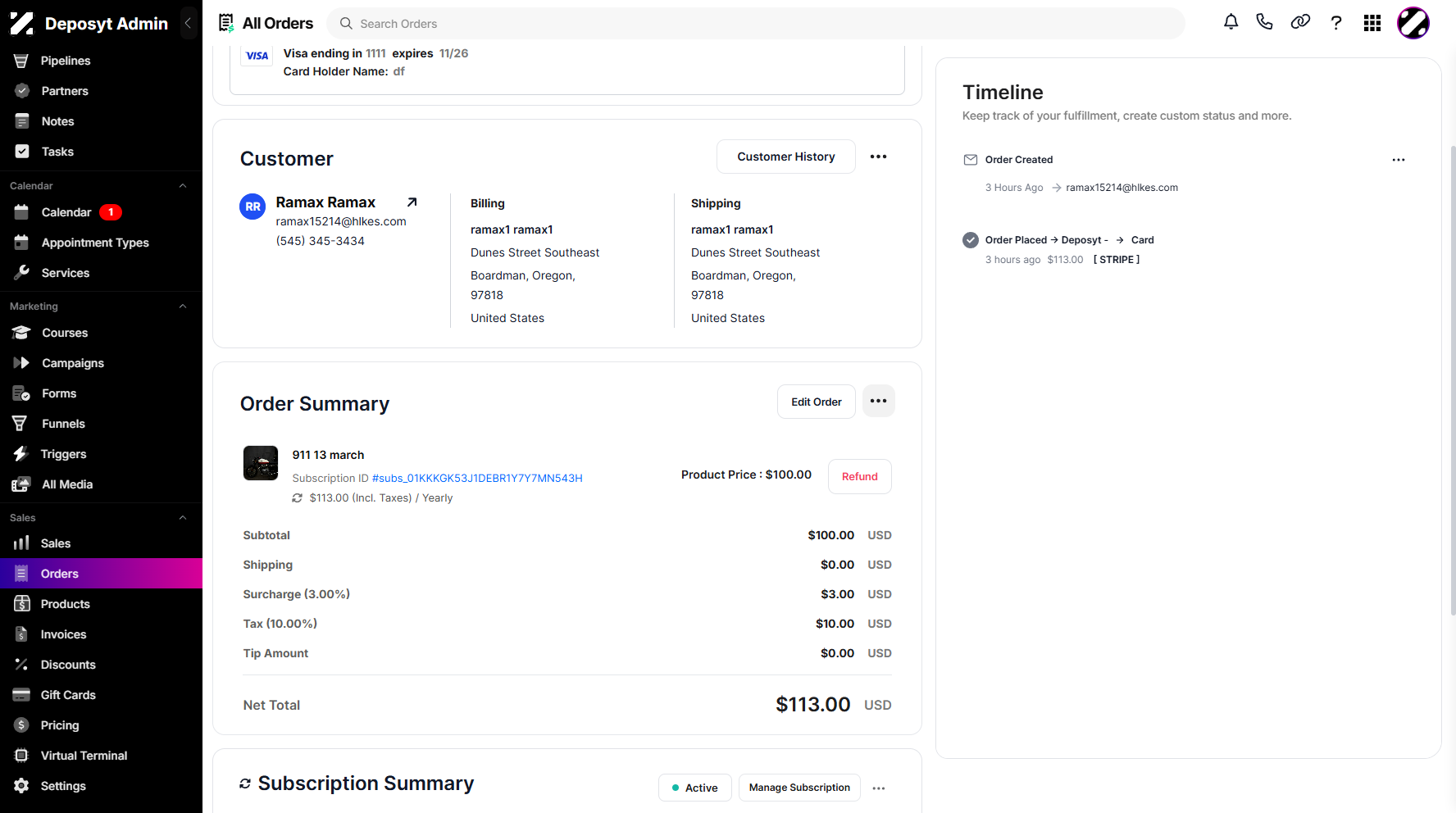This screenshot has width=1456, height=813.
Task: Open Triggers in sidebar
Action: coord(101,454)
